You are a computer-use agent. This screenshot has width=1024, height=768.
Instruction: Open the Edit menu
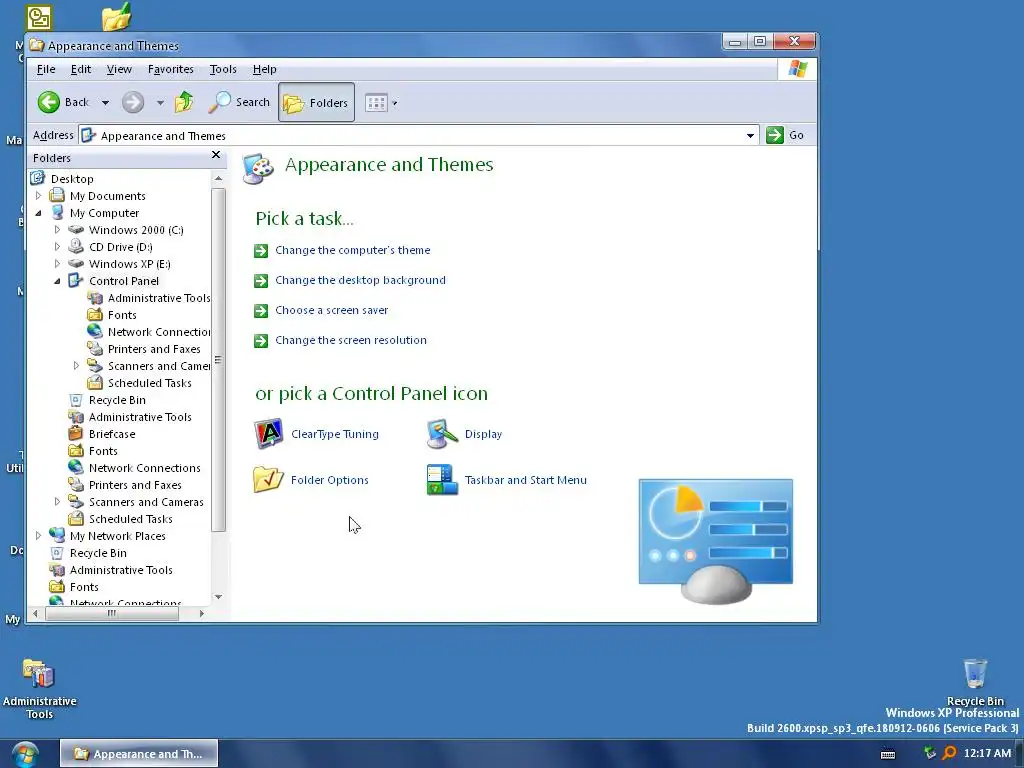click(x=81, y=69)
